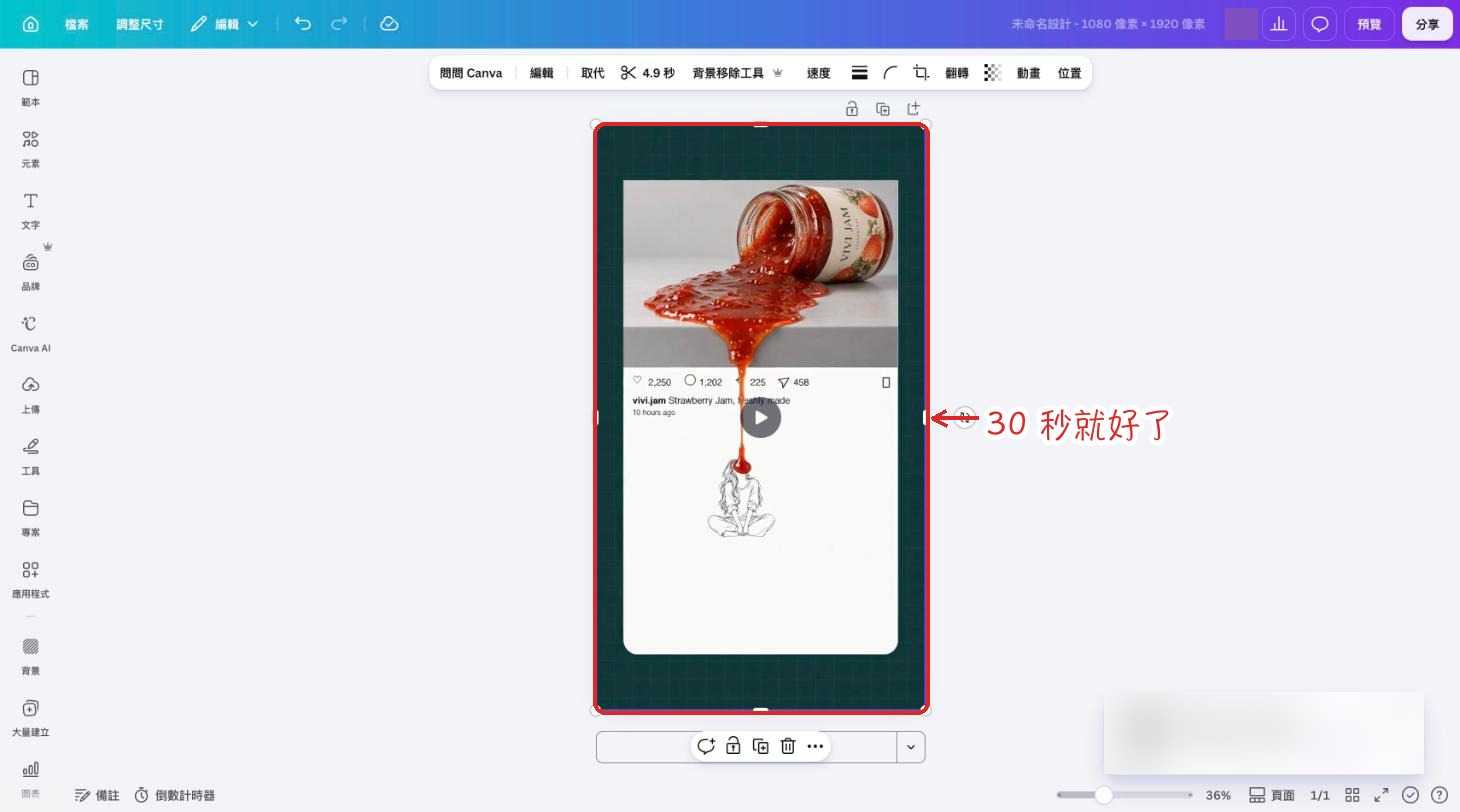Open the 上傳 uploads tab
This screenshot has width=1460, height=812.
coord(31,395)
